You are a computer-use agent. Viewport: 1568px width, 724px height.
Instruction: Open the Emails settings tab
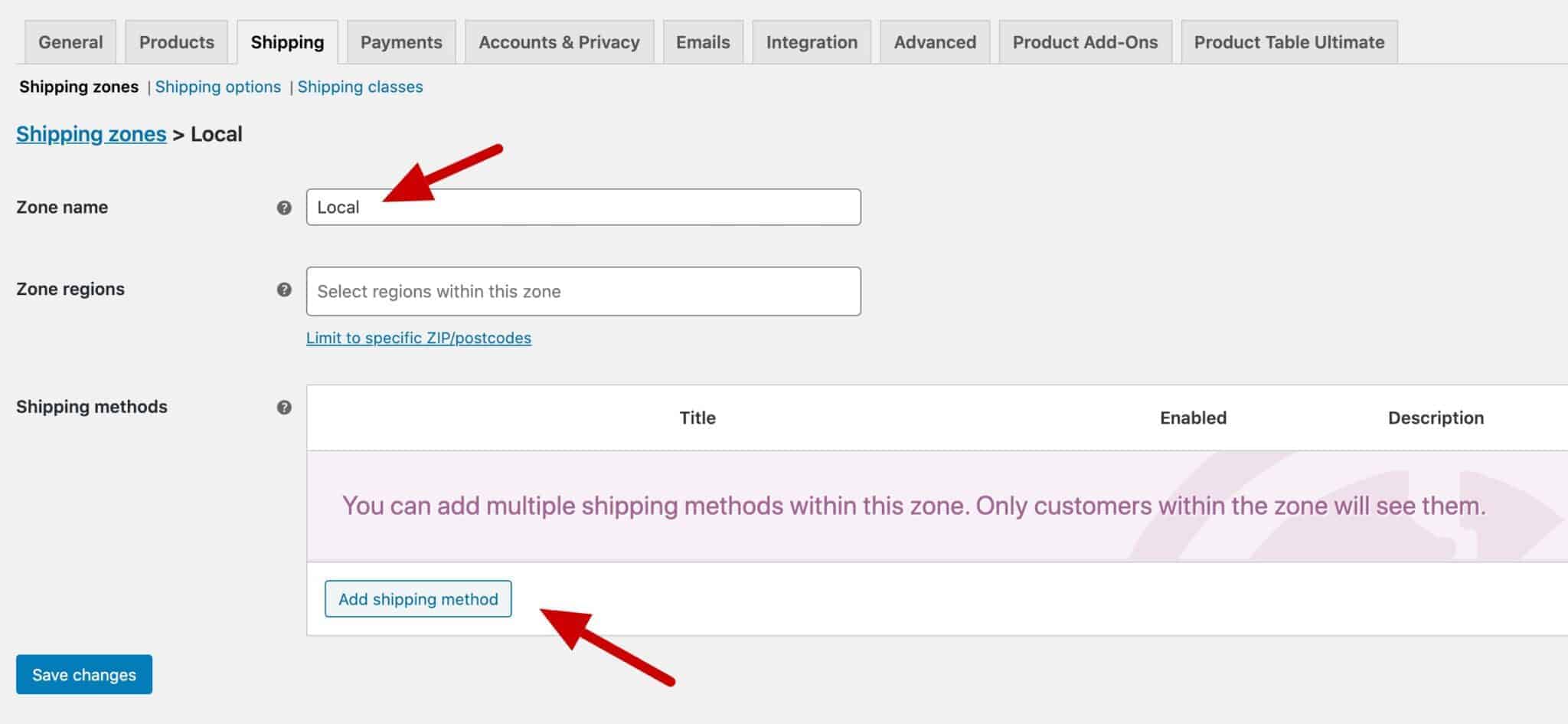(702, 42)
